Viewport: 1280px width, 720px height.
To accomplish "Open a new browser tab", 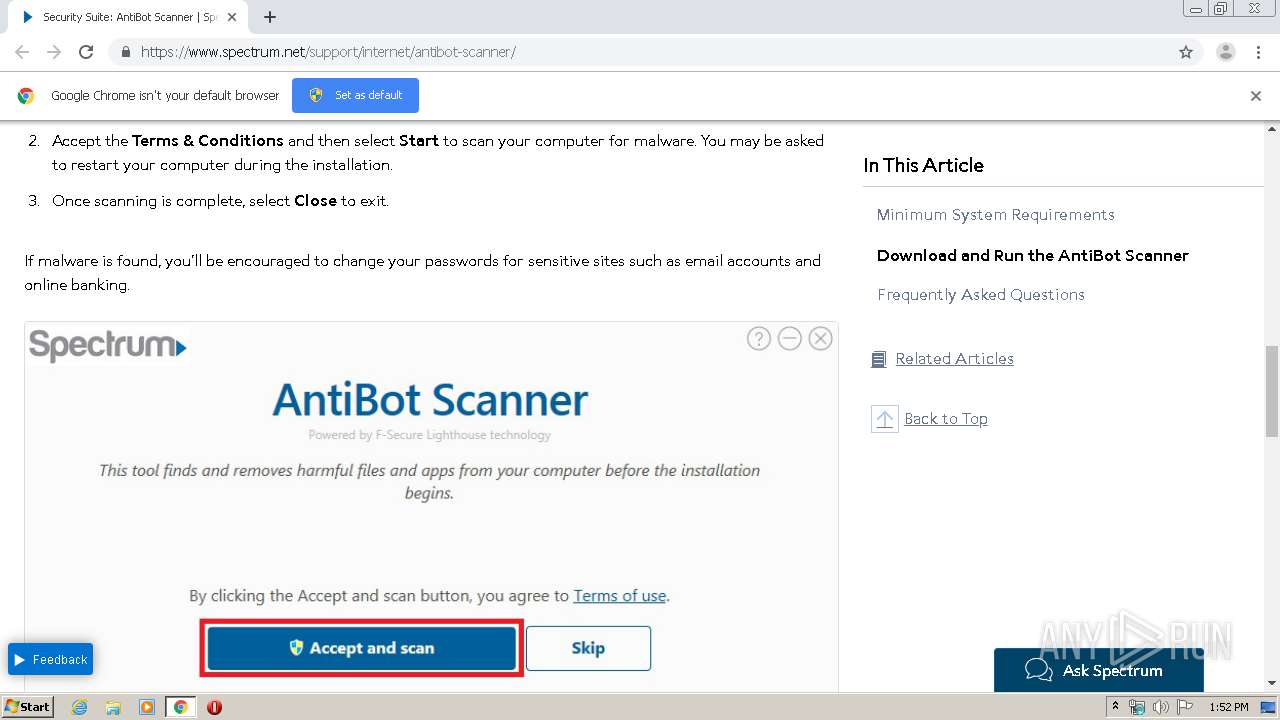I will point(269,17).
